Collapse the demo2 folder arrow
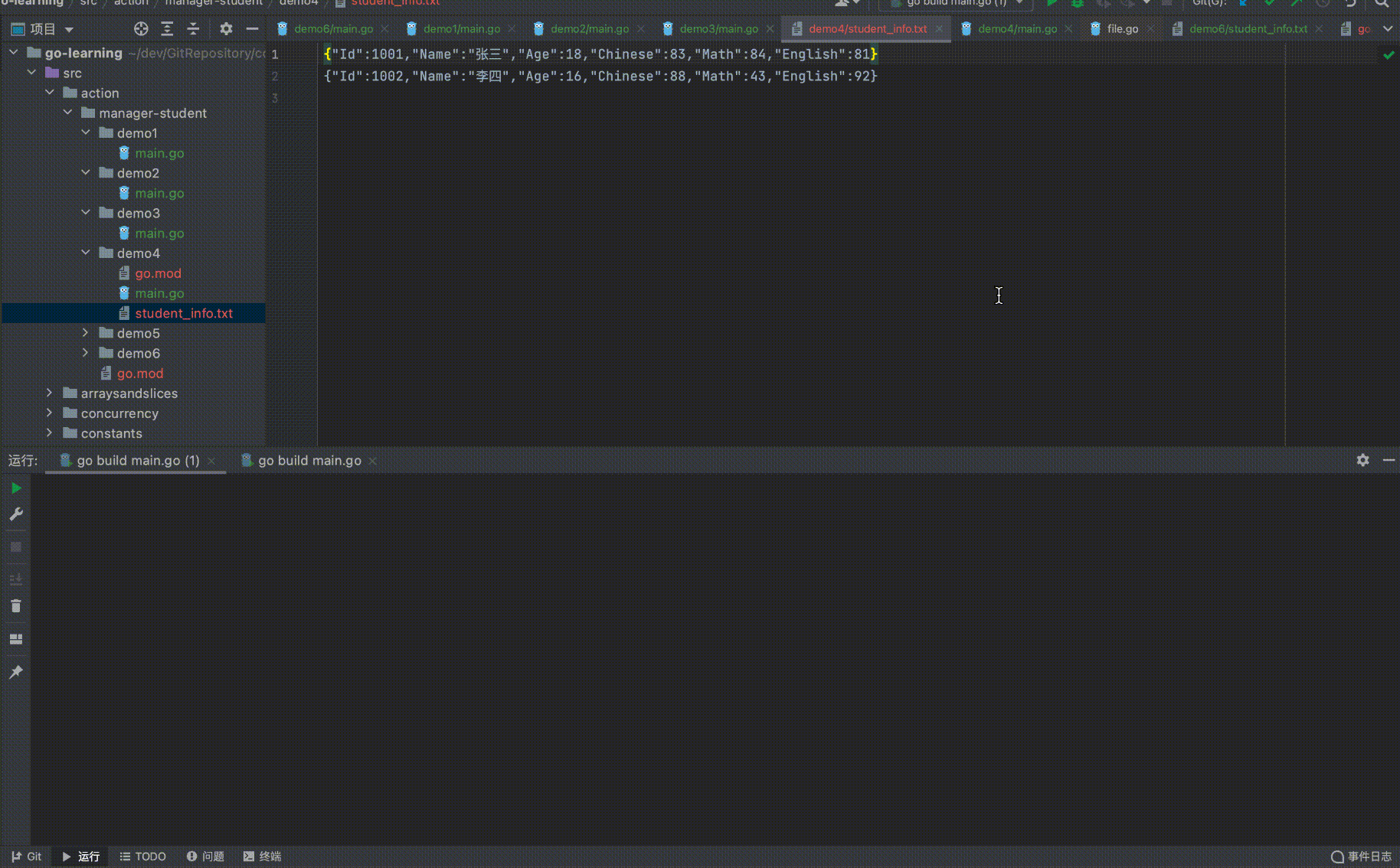1400x868 pixels. click(x=86, y=173)
